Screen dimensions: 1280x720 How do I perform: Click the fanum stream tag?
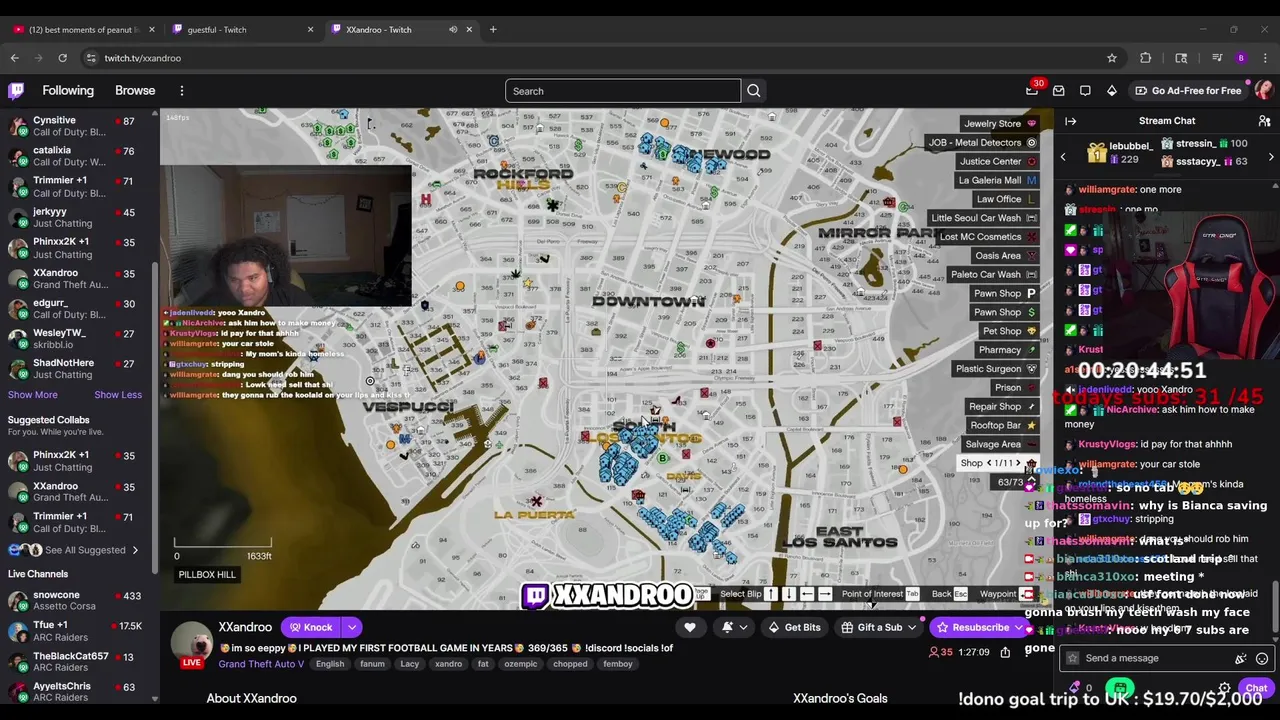pyautogui.click(x=372, y=664)
